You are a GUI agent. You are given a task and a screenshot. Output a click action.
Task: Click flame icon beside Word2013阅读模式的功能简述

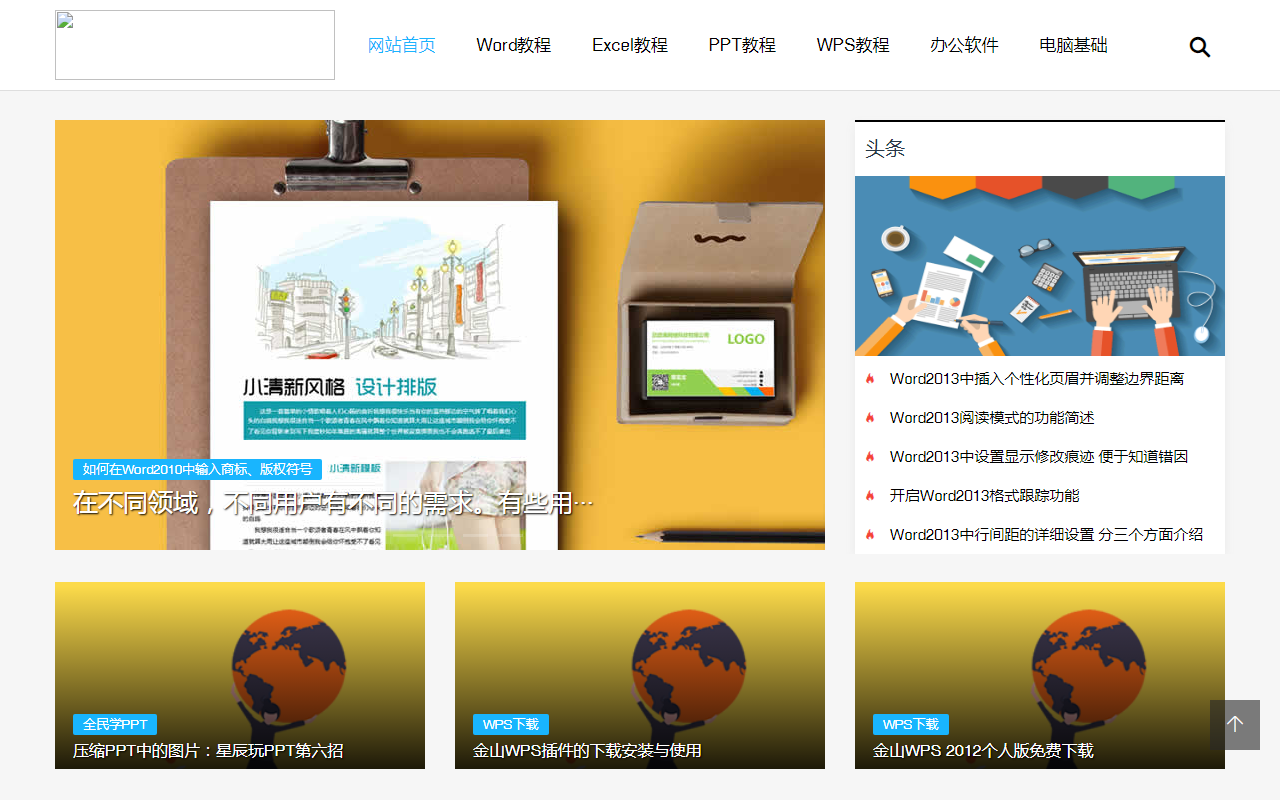tap(871, 418)
